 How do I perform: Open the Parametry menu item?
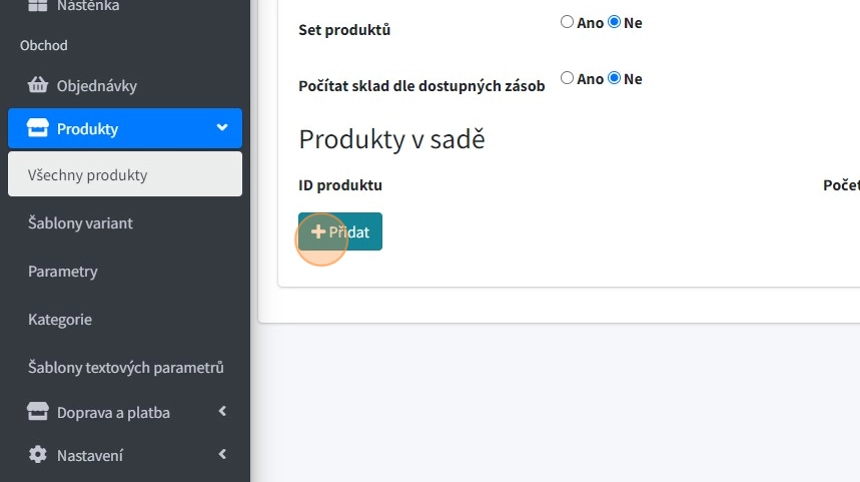point(63,271)
